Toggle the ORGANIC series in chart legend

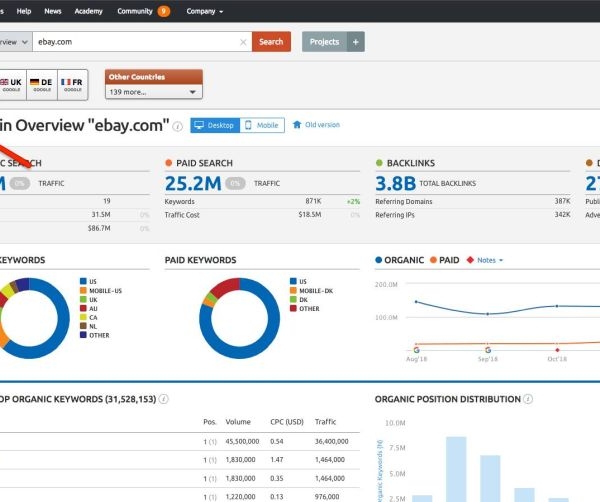pyautogui.click(x=400, y=260)
